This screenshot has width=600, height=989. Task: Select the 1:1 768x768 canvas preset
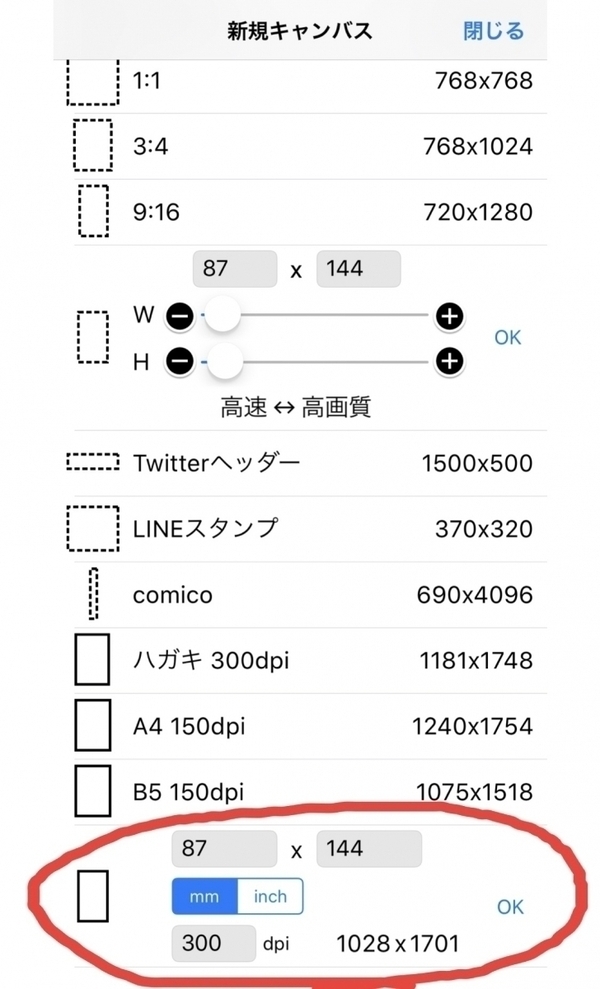300,82
